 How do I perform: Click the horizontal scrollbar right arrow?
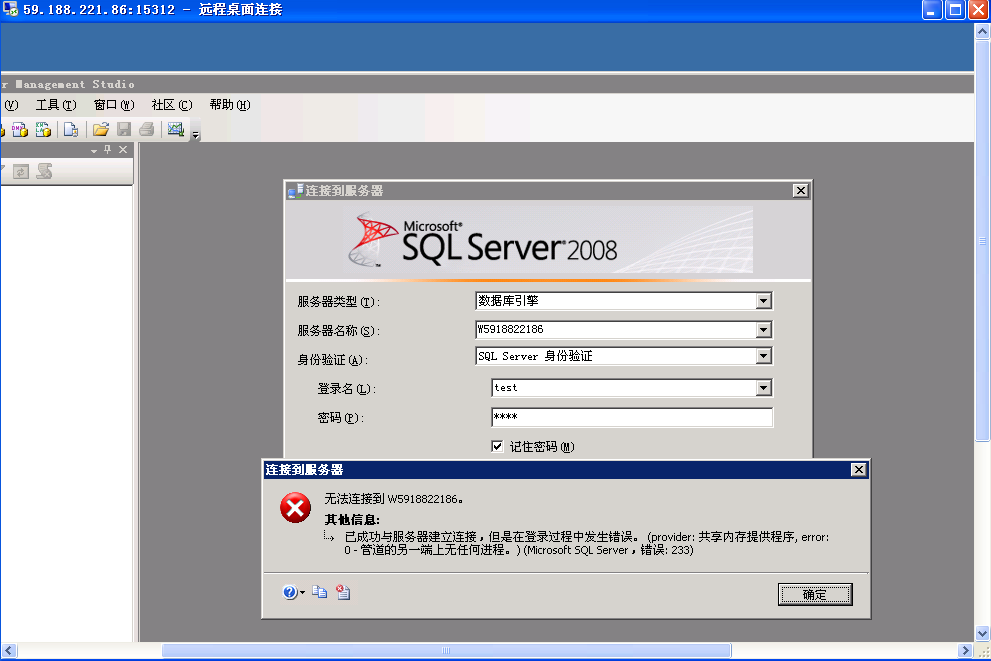point(964,650)
